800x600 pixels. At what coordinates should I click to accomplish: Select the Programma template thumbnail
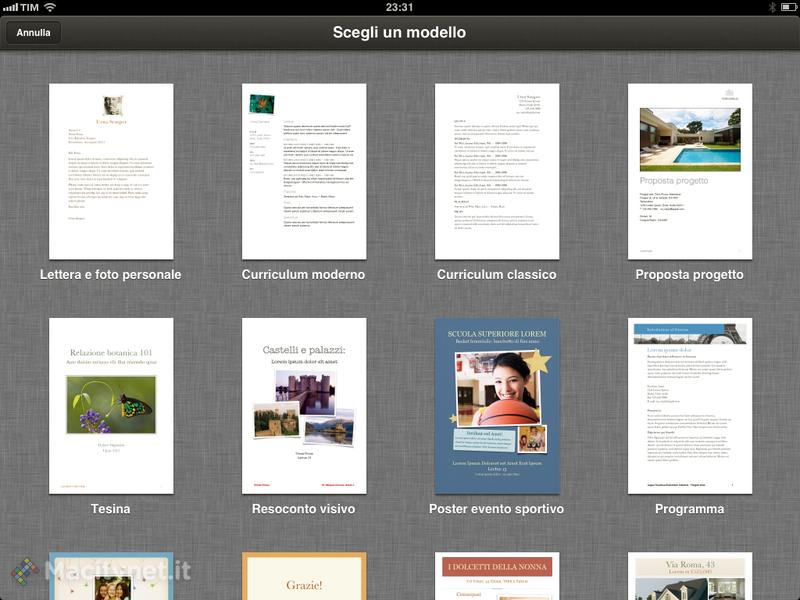tap(690, 406)
